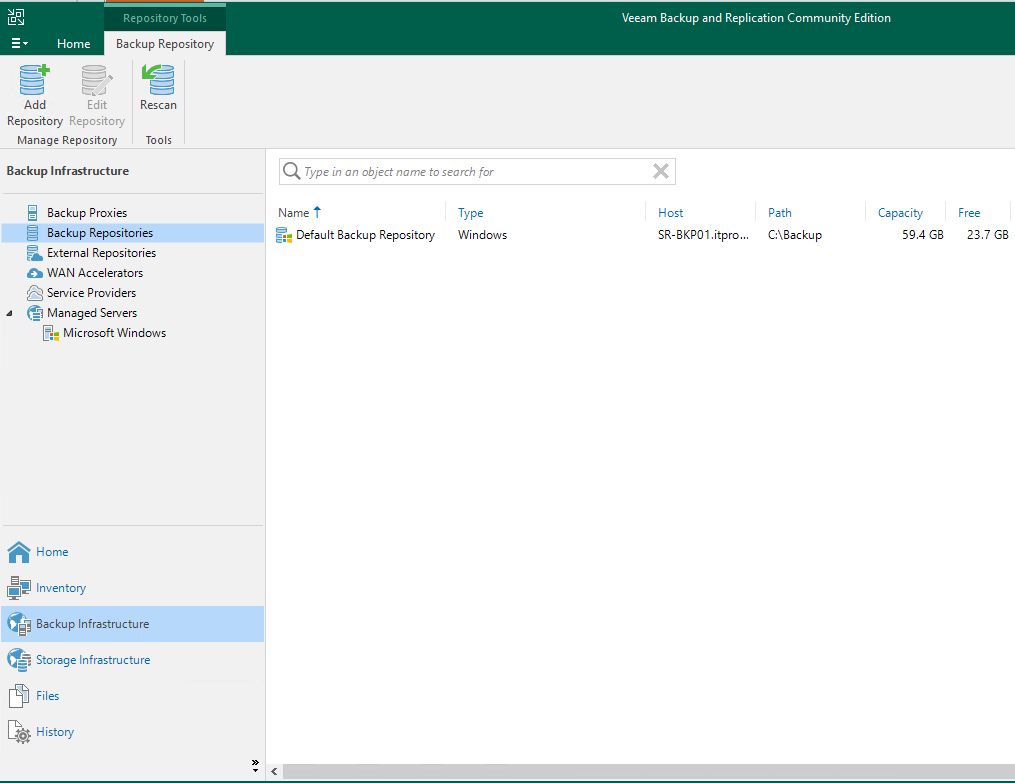Screen dimensions: 1015x783
Task: Go to the Inventory view
Action: pos(61,588)
